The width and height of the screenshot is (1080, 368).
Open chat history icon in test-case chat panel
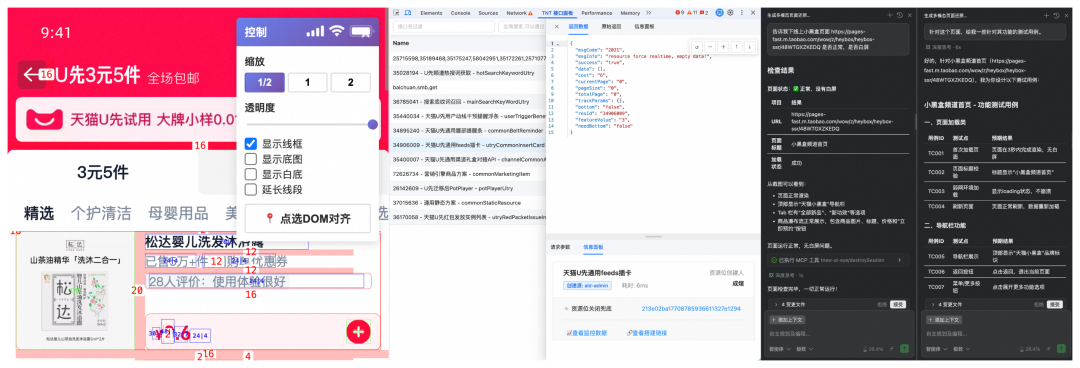(x=1056, y=15)
